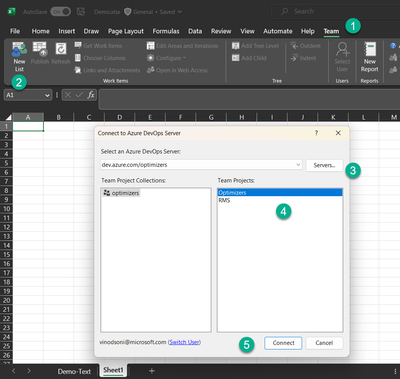This screenshot has height=379, width=400.
Task: Select the optimizers project collection
Action: [x=121, y=193]
